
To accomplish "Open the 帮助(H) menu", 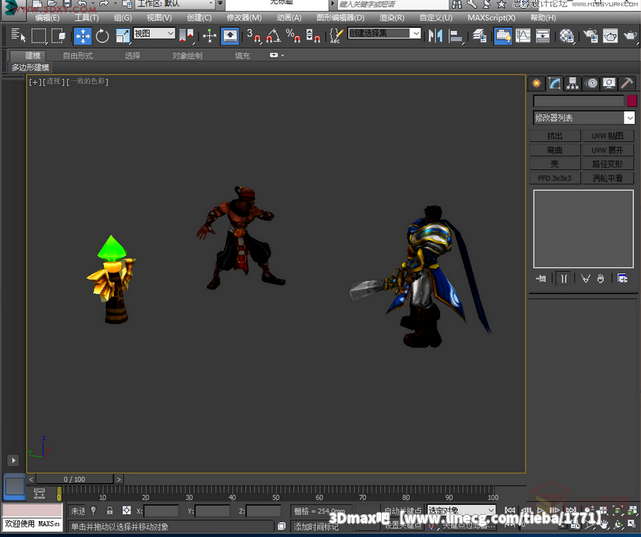I will pos(543,18).
